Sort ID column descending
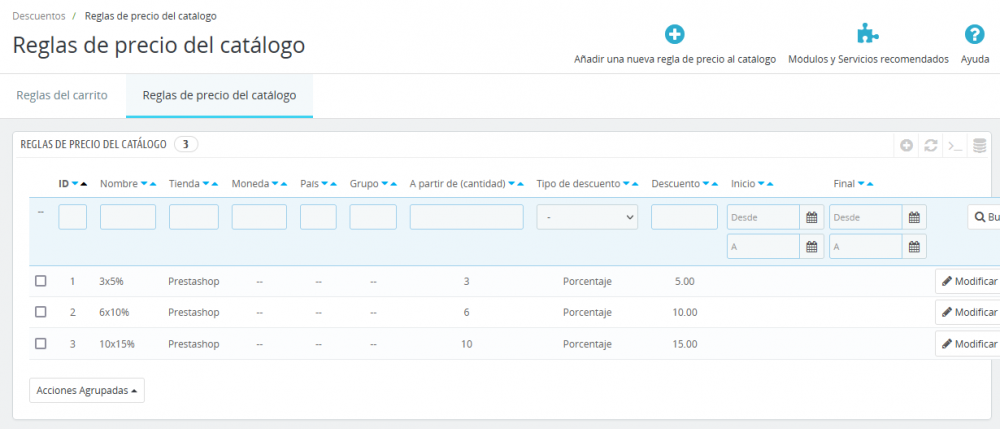This screenshot has height=429, width=1000. click(x=75, y=184)
